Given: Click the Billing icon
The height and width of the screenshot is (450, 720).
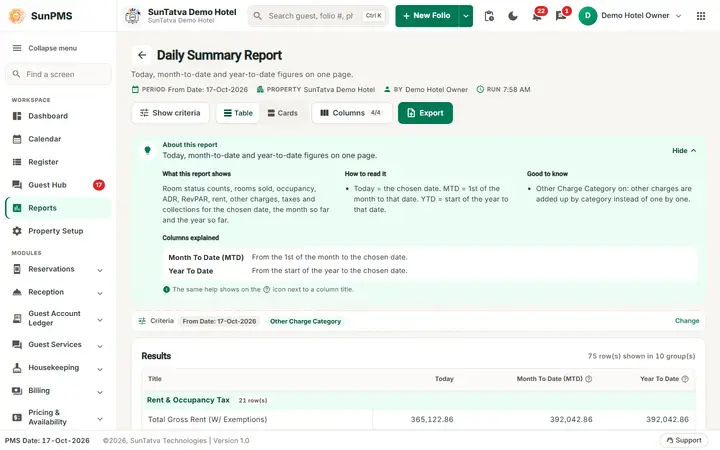Looking at the screenshot, I should tap(17, 390).
